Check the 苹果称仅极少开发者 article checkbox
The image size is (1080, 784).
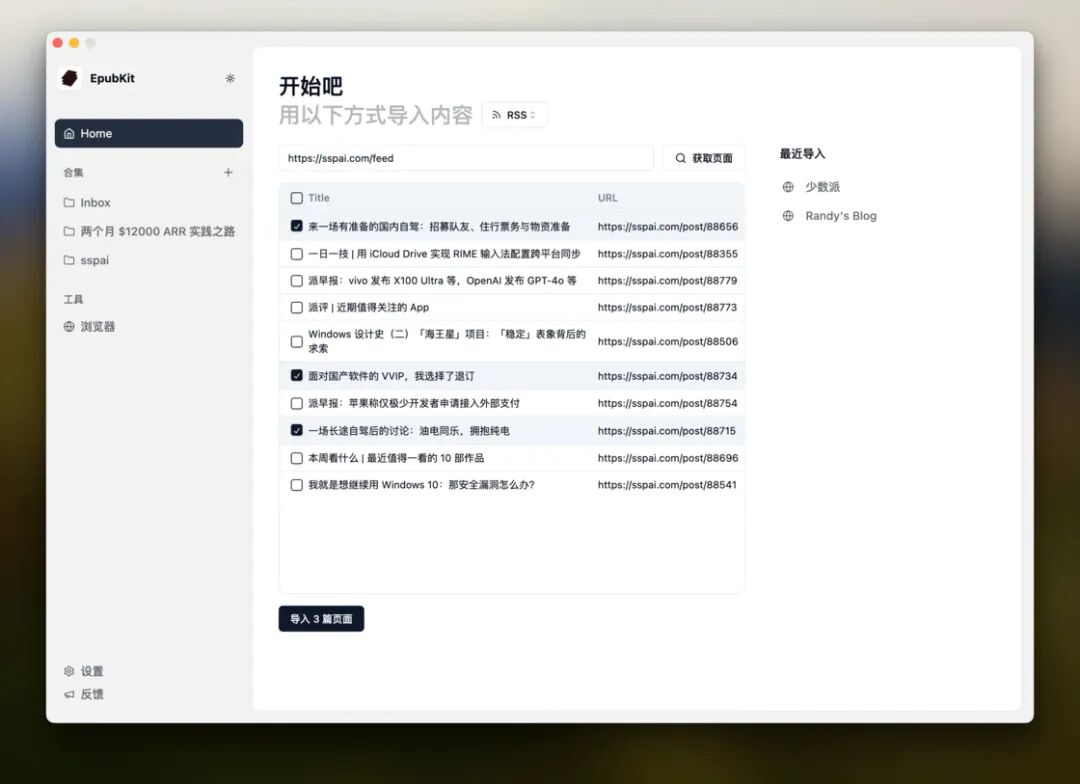tap(296, 404)
